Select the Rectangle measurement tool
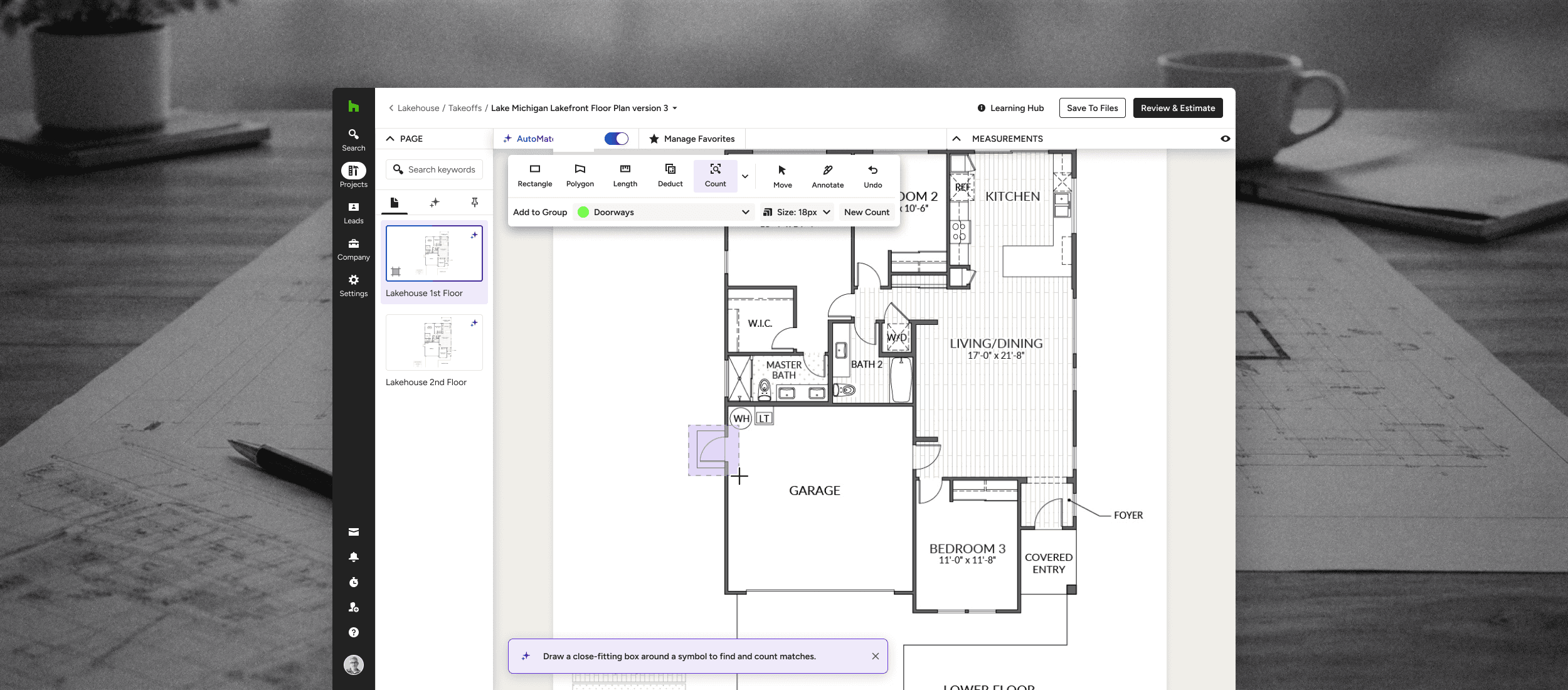The height and width of the screenshot is (690, 1568). (x=534, y=175)
